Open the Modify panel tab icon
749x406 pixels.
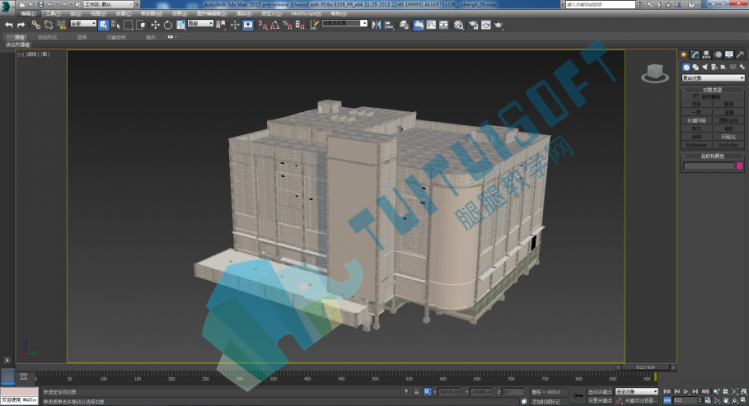click(695, 54)
